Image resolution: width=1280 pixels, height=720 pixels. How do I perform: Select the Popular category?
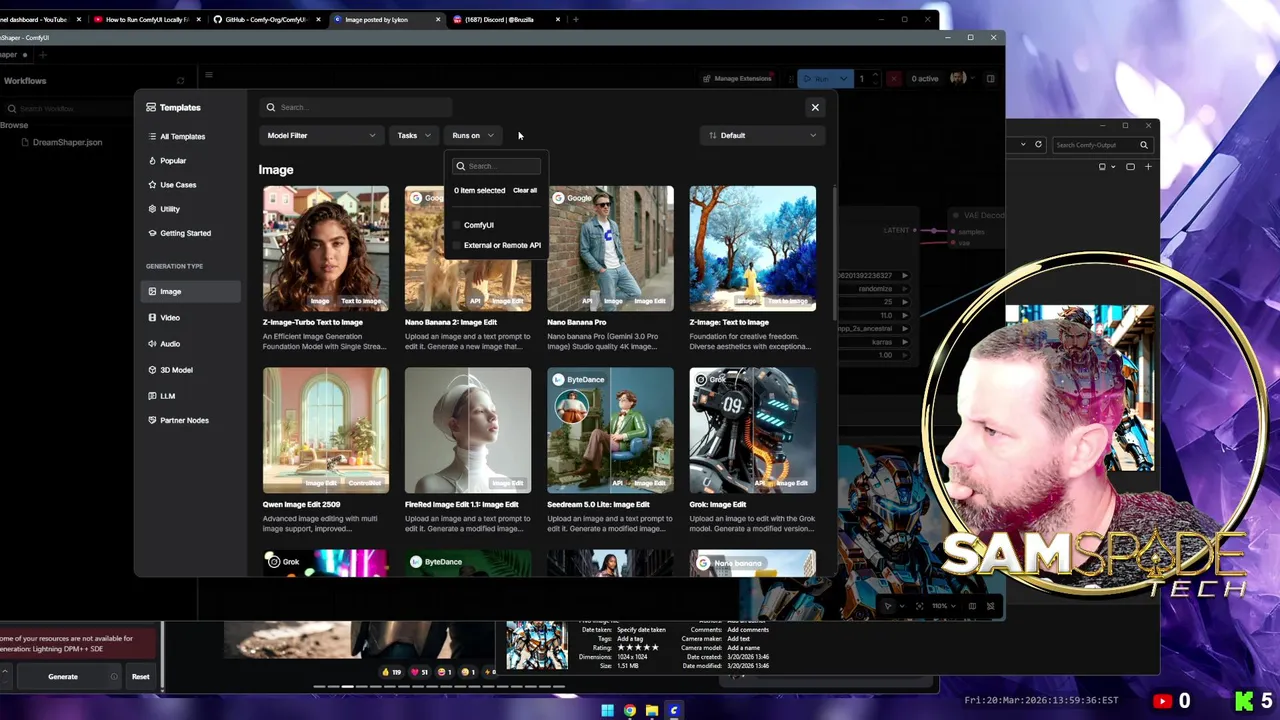[x=191, y=160]
